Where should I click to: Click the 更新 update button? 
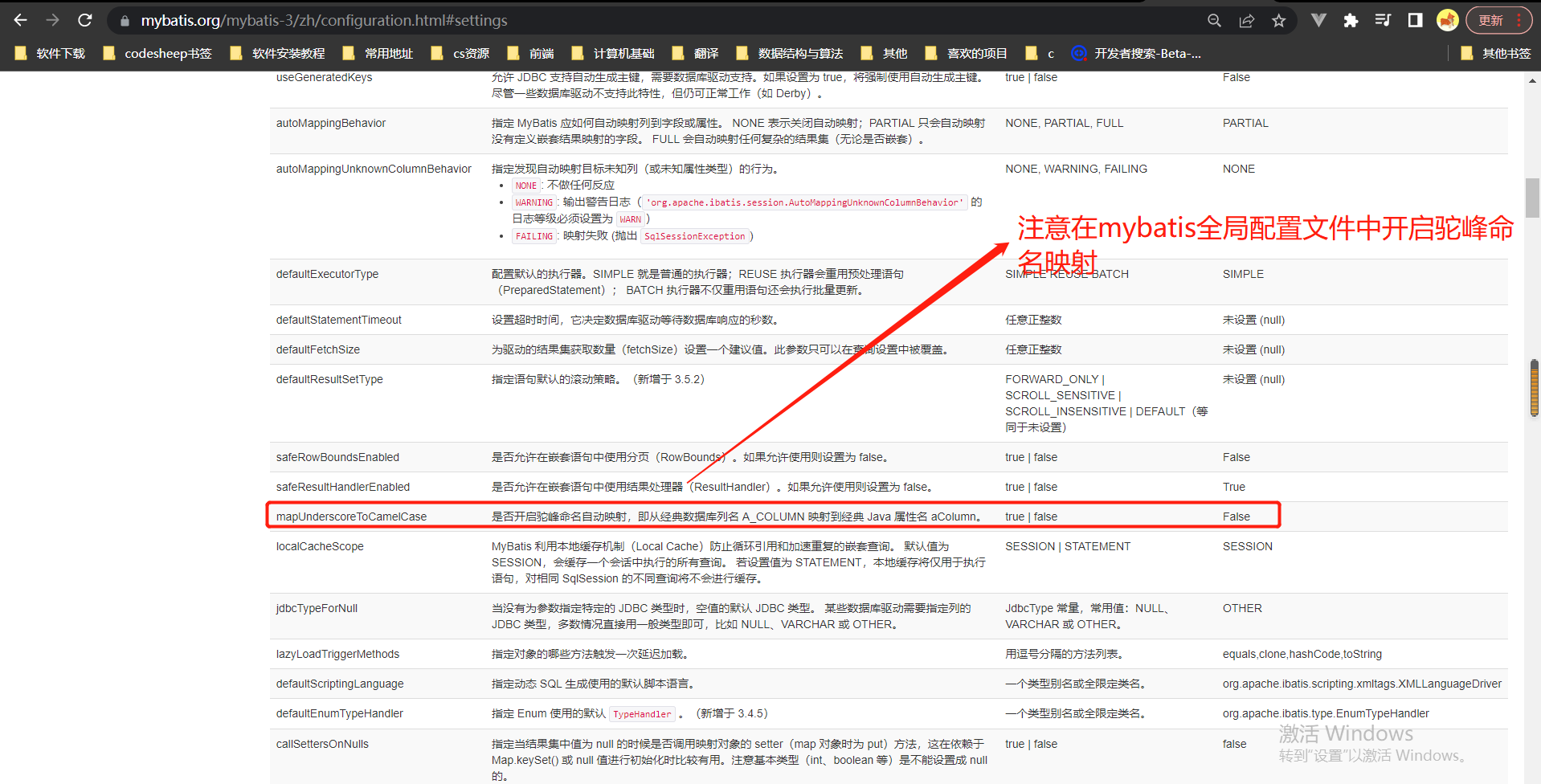click(1499, 20)
